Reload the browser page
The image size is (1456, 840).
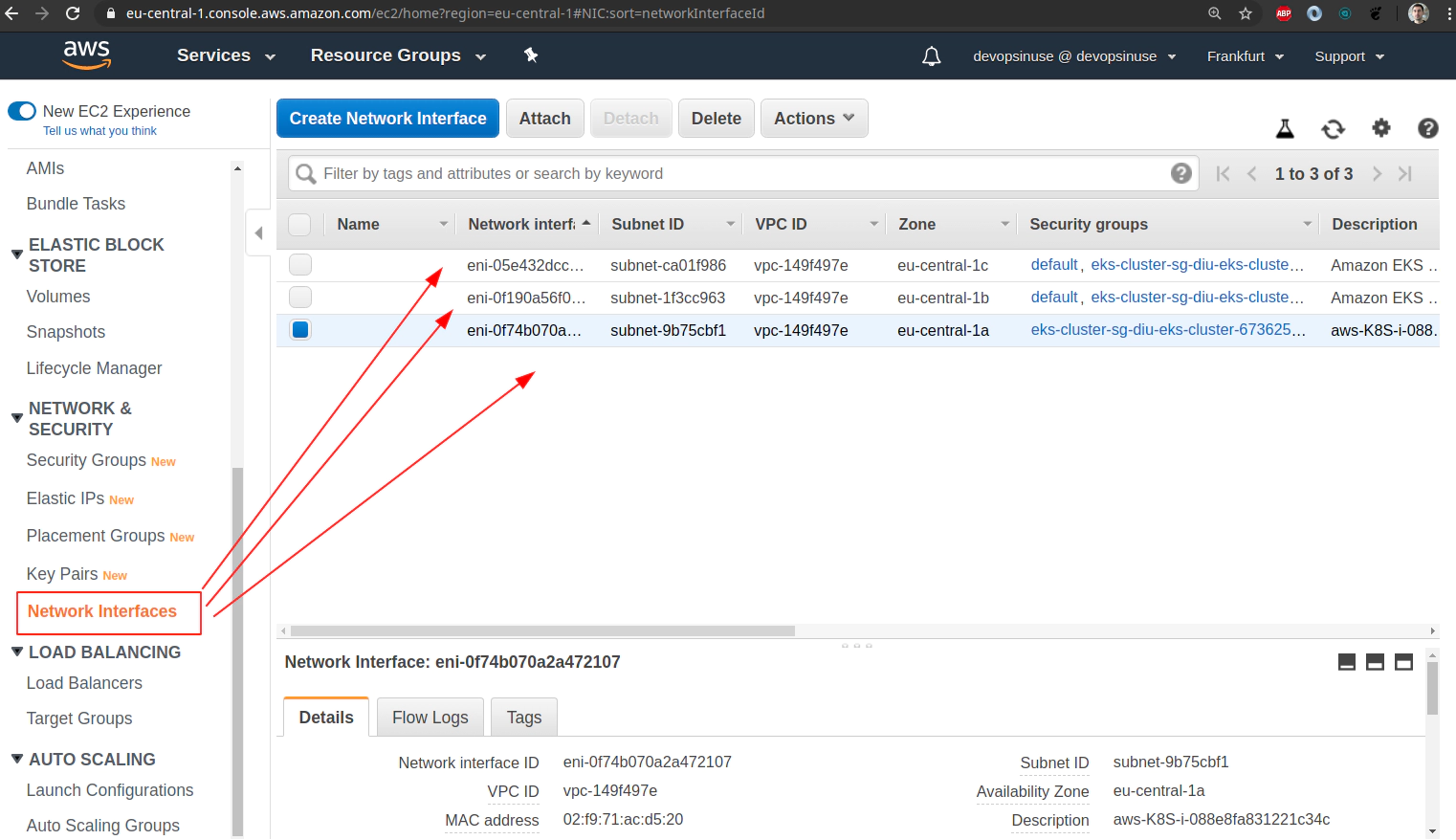(73, 13)
